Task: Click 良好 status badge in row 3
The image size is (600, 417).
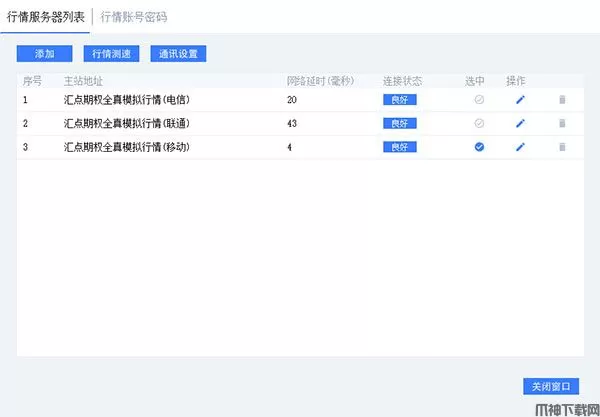Action: coord(400,147)
